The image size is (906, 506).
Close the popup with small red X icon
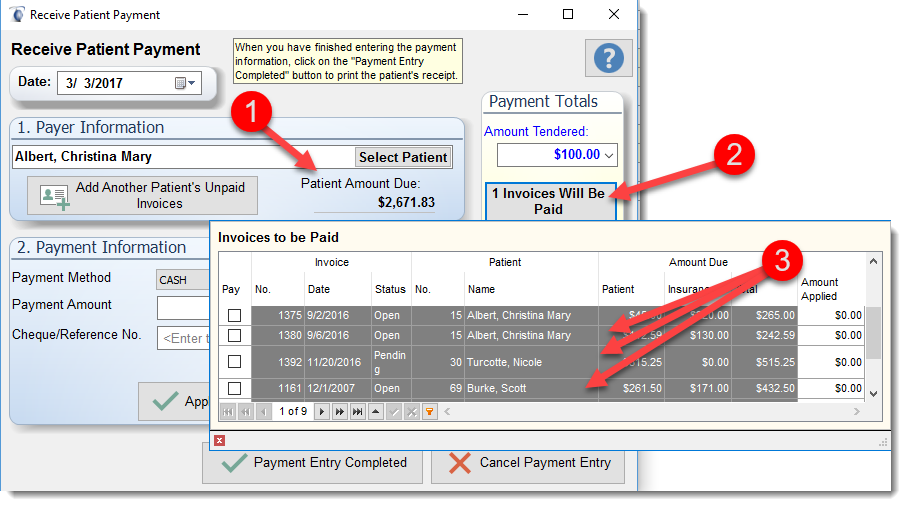tap(219, 440)
